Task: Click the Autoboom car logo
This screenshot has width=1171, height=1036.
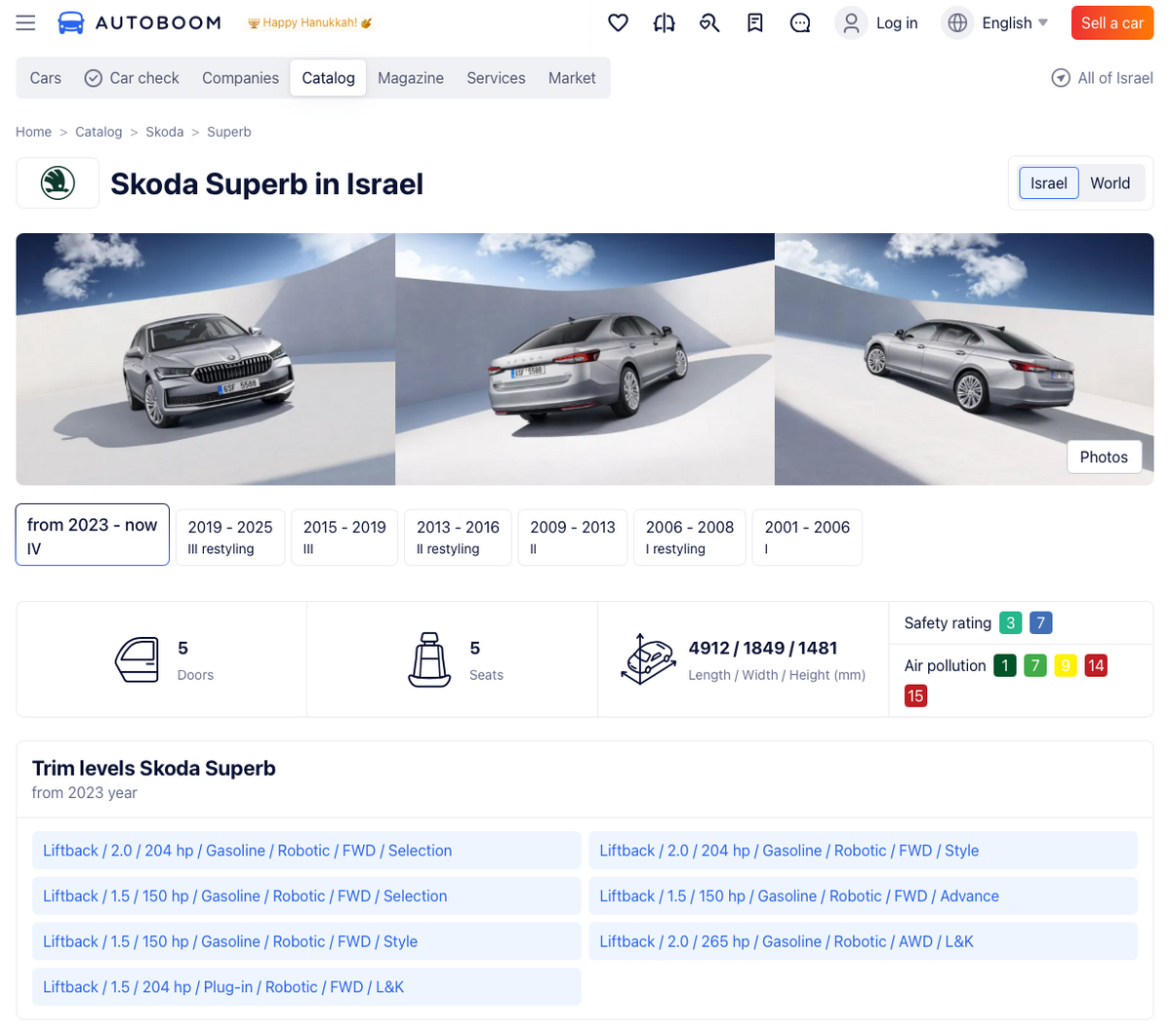Action: click(x=71, y=22)
